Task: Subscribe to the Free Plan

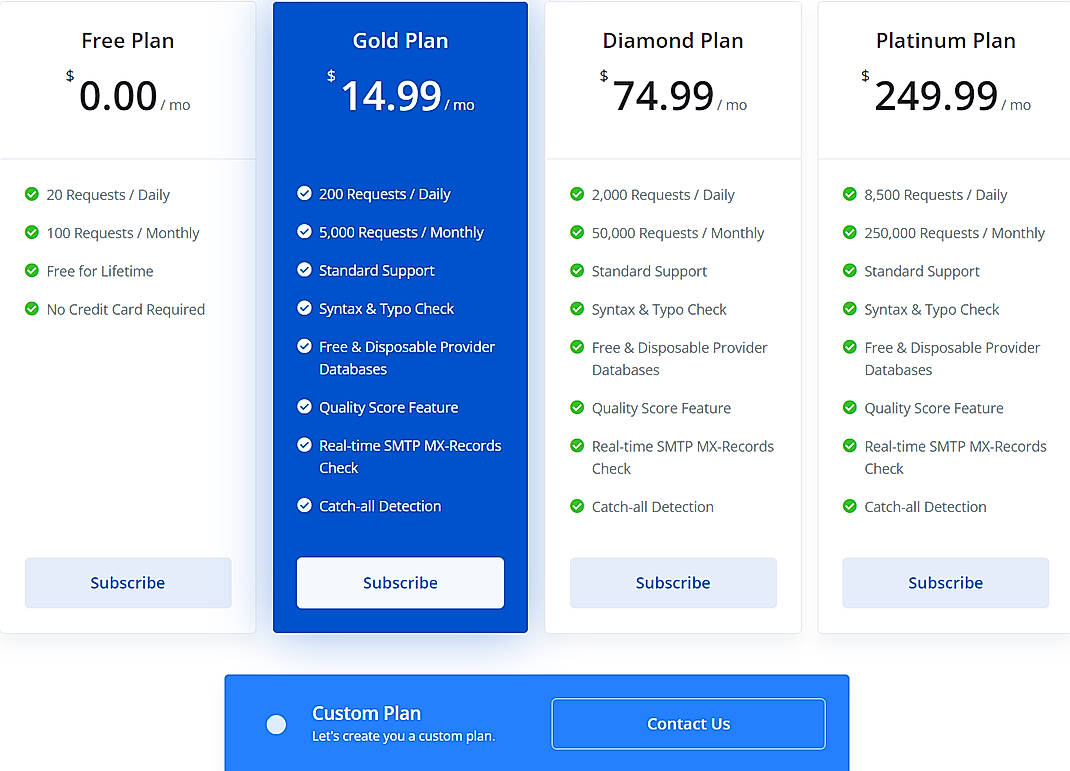Action: click(x=128, y=583)
